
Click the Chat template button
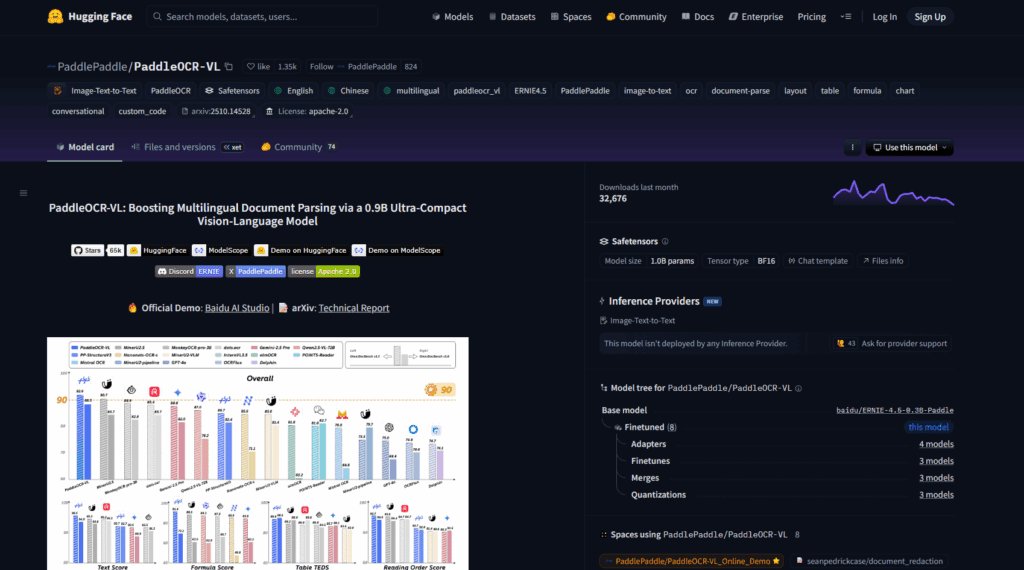[818, 261]
